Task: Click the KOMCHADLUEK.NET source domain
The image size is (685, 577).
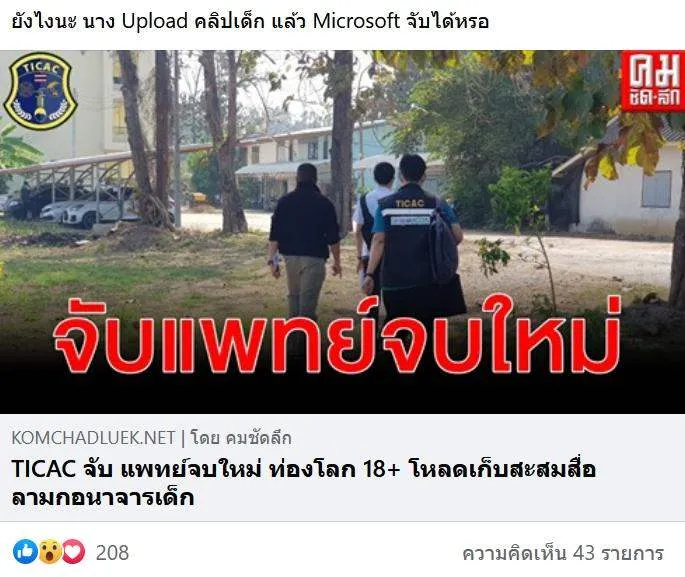Action: pos(93,438)
